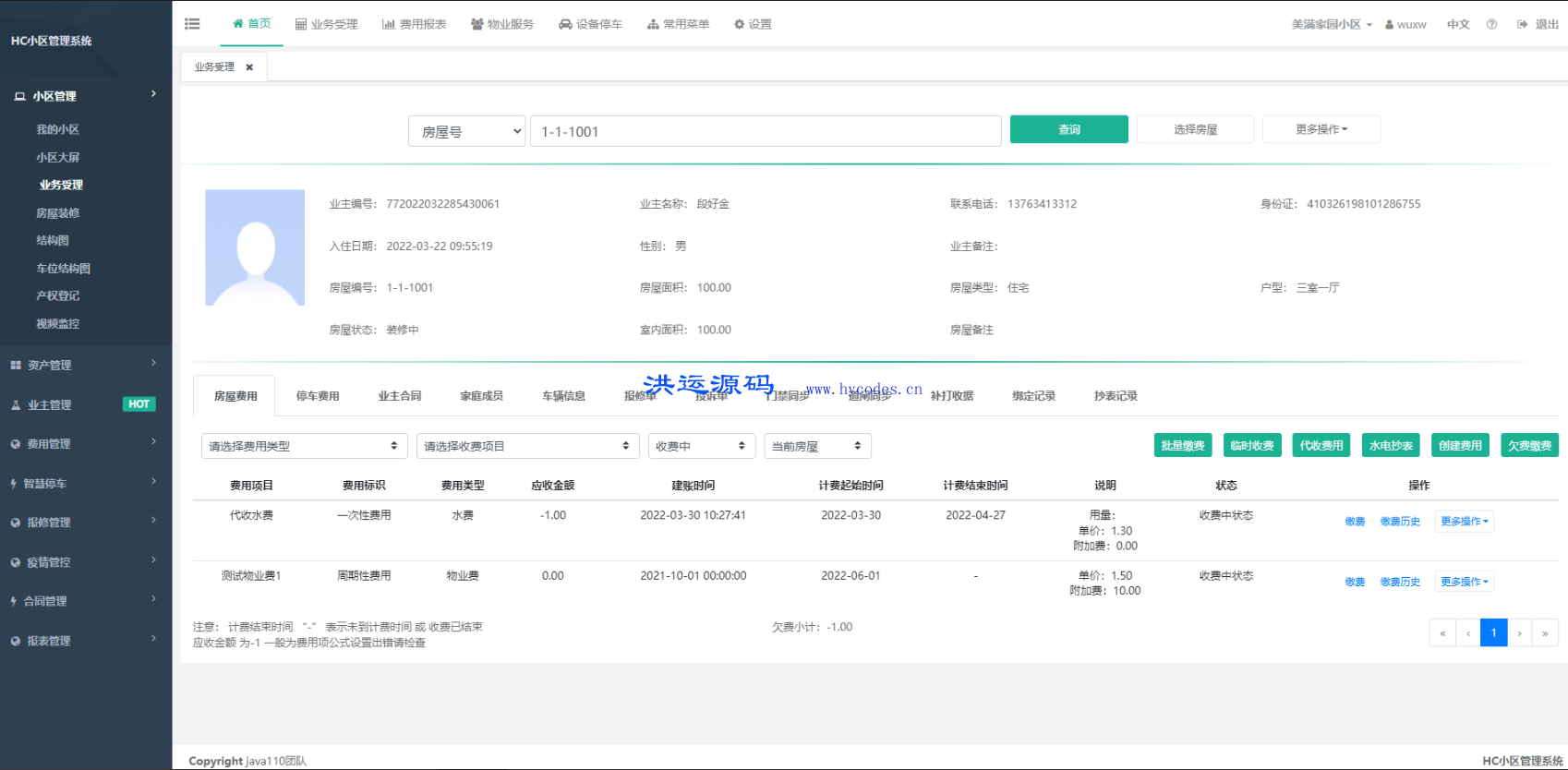Expand the 业主管理 sidebar section
This screenshot has height=770, width=1568.
[x=86, y=404]
